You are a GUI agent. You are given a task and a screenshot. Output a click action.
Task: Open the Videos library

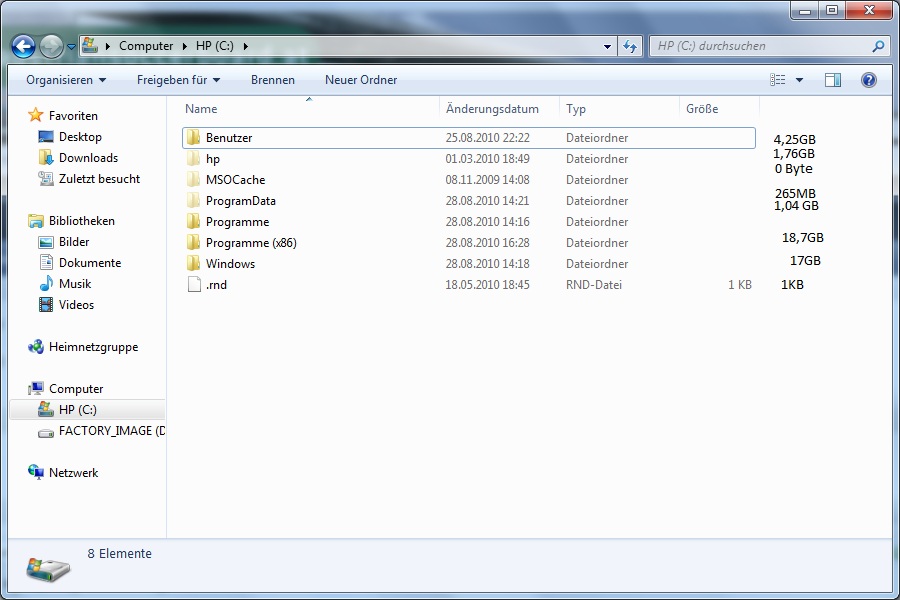click(x=76, y=305)
